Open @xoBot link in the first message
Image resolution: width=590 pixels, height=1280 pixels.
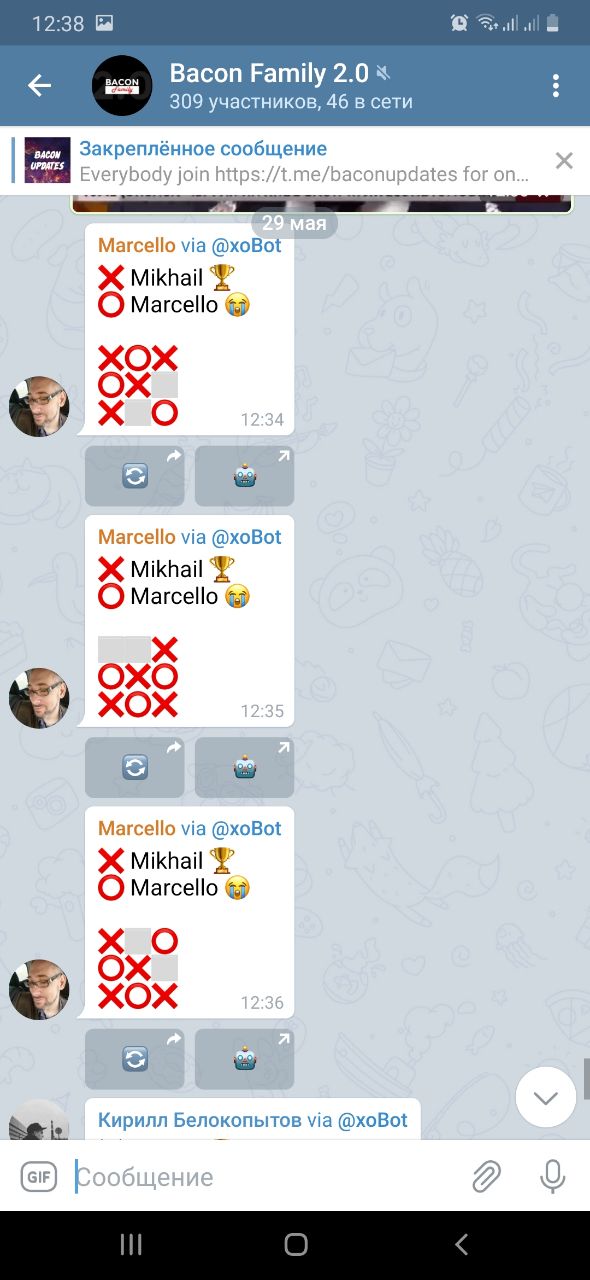[246, 245]
